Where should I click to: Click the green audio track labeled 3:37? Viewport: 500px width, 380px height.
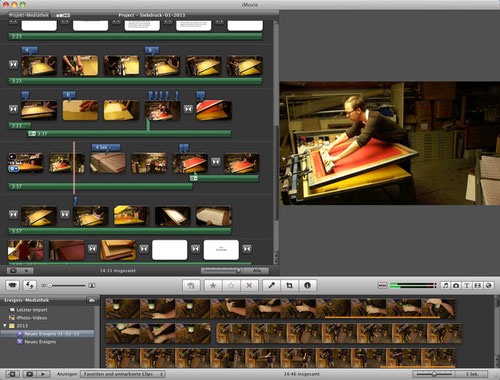[130, 134]
